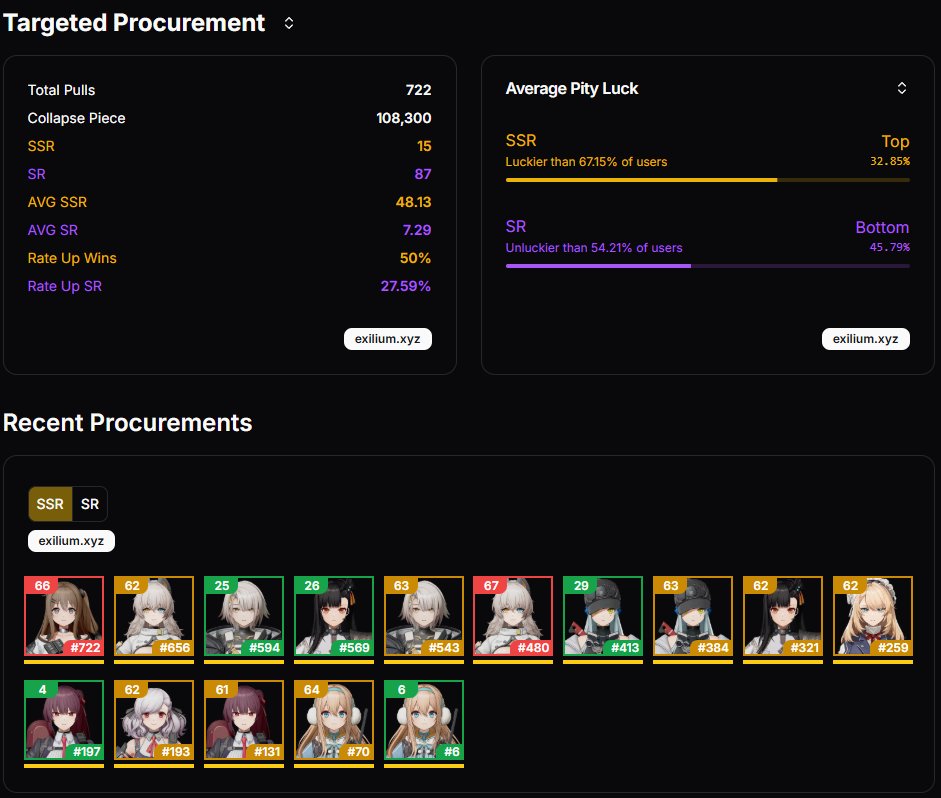941x798 pixels.
Task: Choose the blonde maid portrait at #259
Action: click(873, 616)
